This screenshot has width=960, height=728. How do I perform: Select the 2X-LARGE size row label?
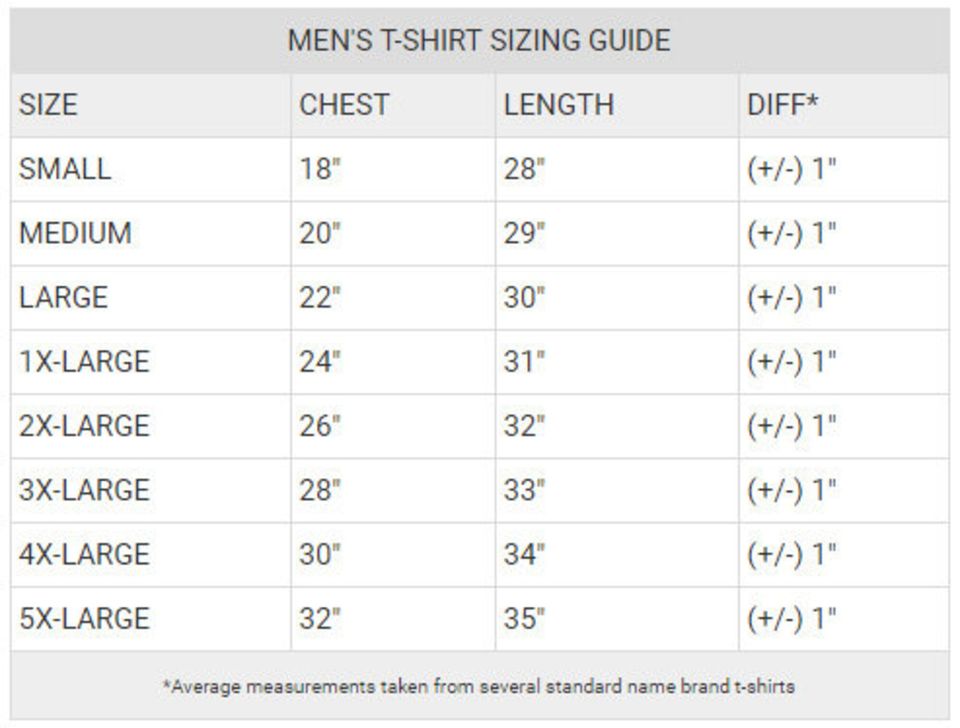pyautogui.click(x=84, y=425)
